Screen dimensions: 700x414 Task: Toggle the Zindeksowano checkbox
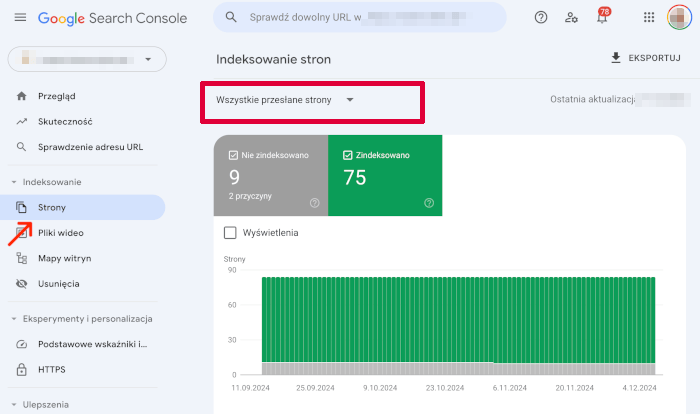[x=347, y=155]
